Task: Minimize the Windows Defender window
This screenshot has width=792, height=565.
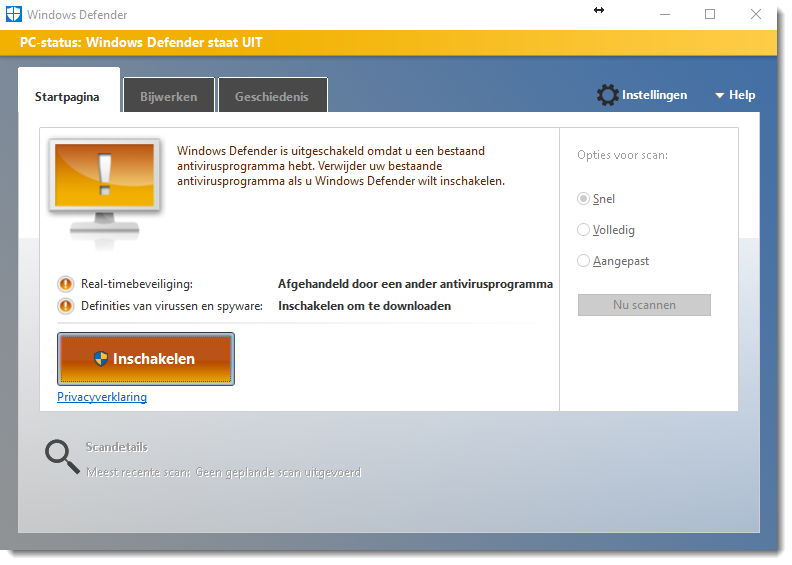Action: [665, 14]
